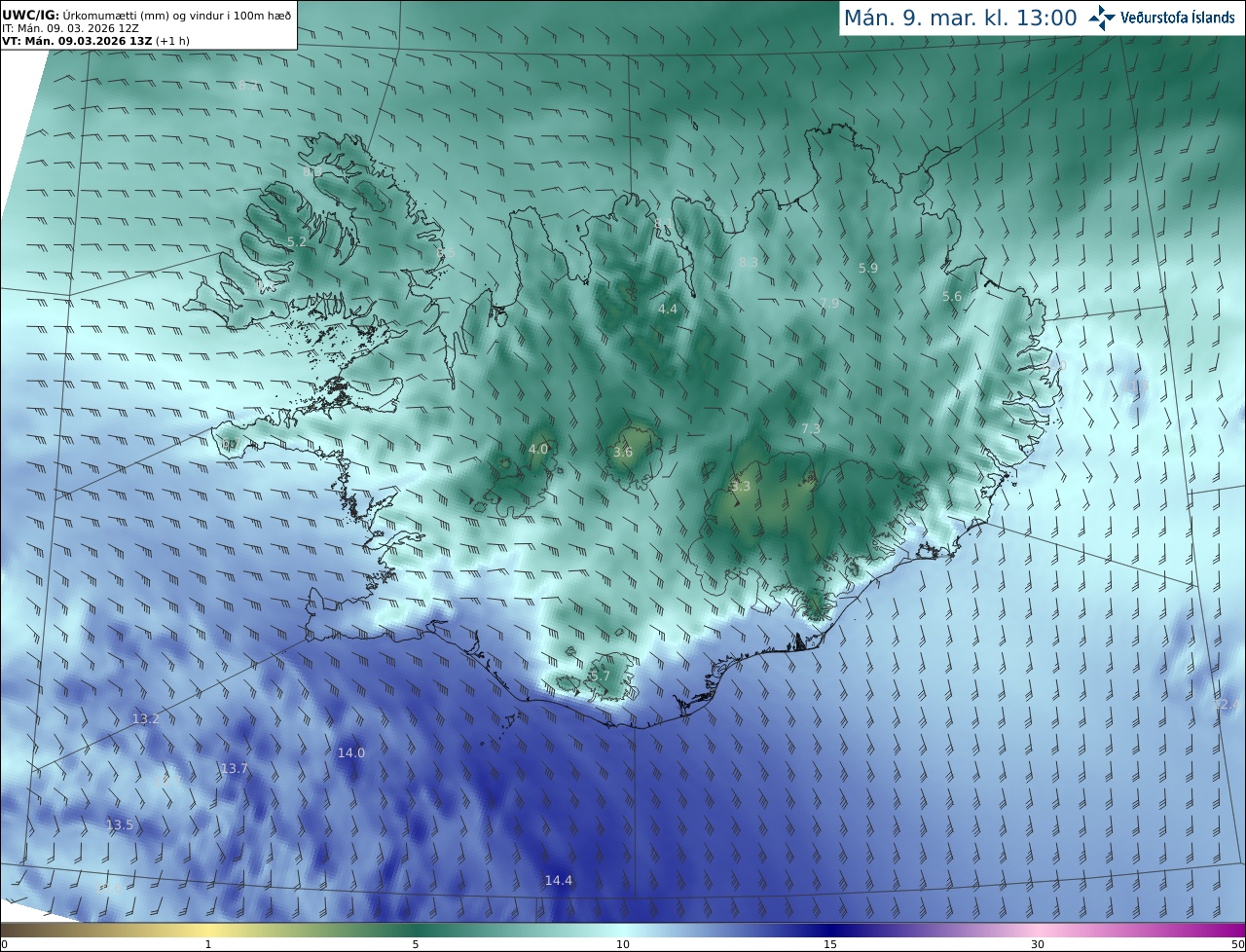Click the 5.7 value on the south glacier
This screenshot has width=1246, height=952.
click(x=600, y=676)
